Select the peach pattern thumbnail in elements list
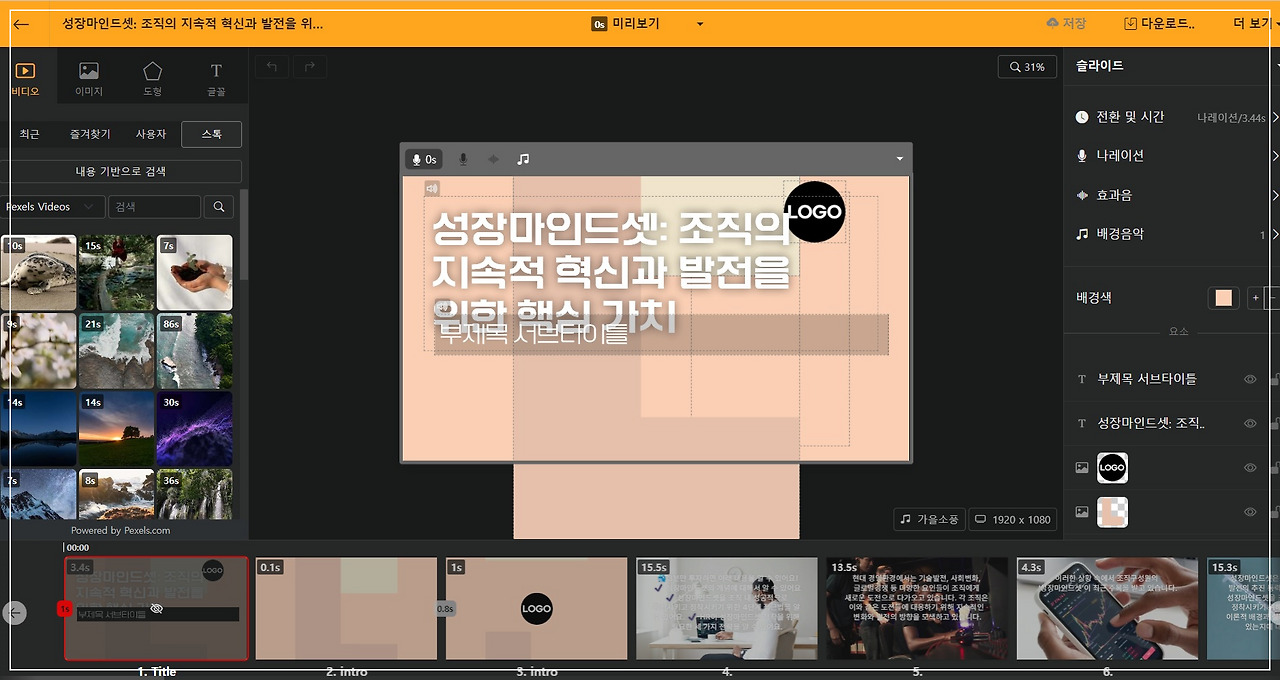Screen dimensions: 1280x680 pyautogui.click(x=1112, y=512)
